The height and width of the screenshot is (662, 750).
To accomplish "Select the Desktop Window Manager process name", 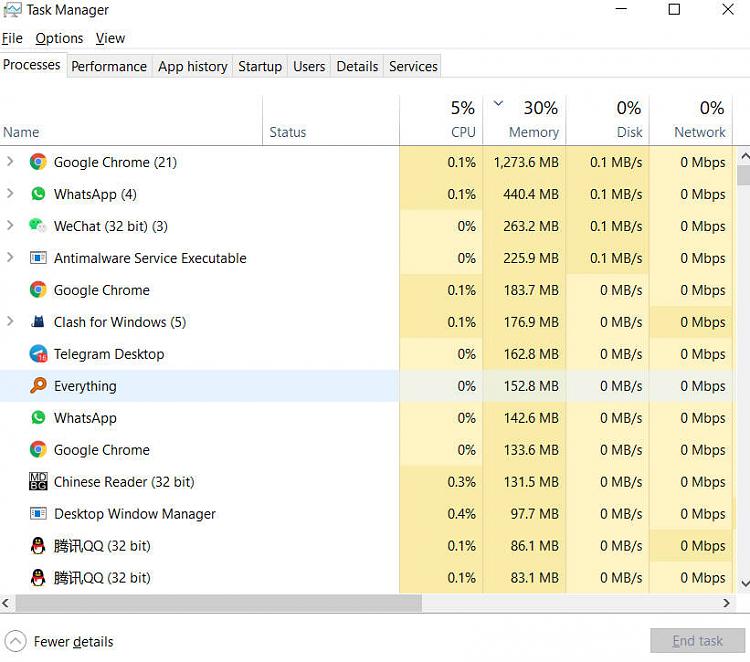I will (x=134, y=514).
